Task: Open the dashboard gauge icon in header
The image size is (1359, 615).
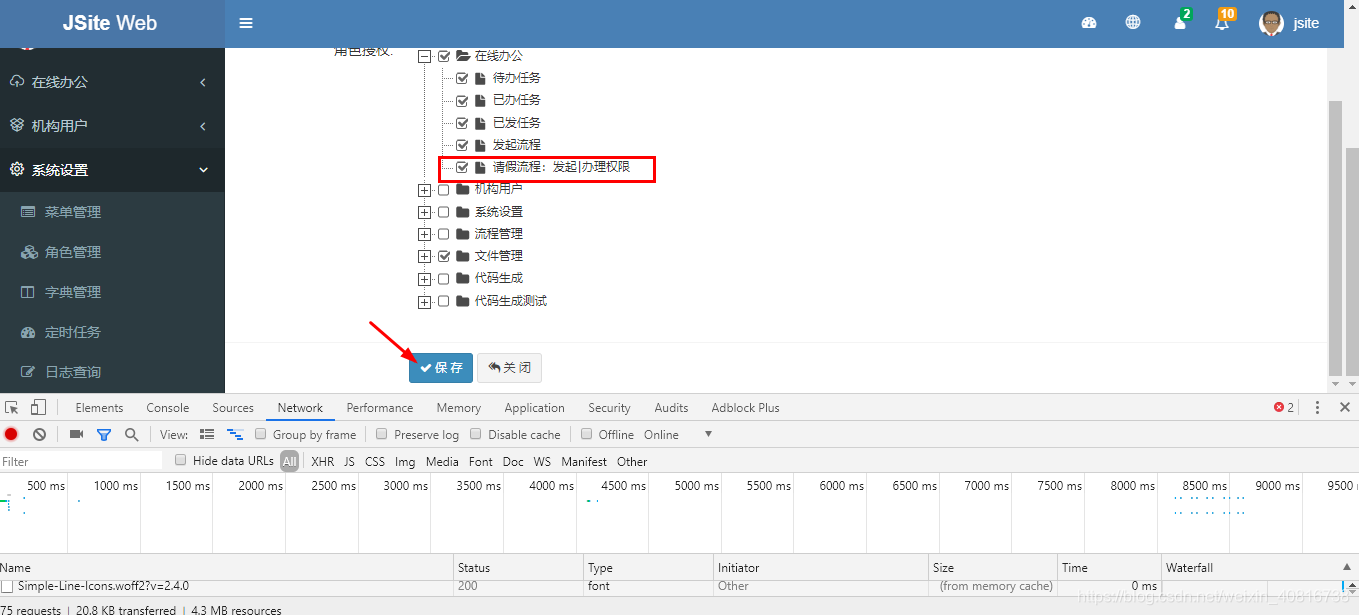Action: click(x=1089, y=23)
